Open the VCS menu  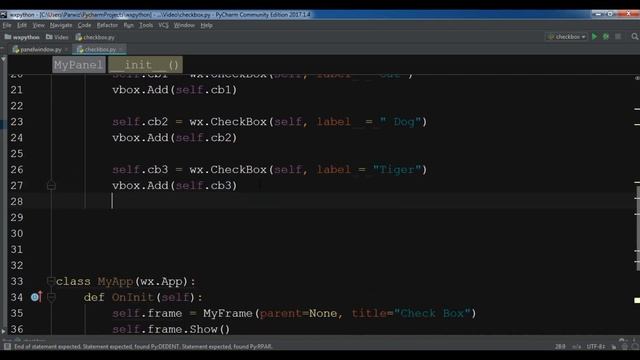tap(163, 25)
